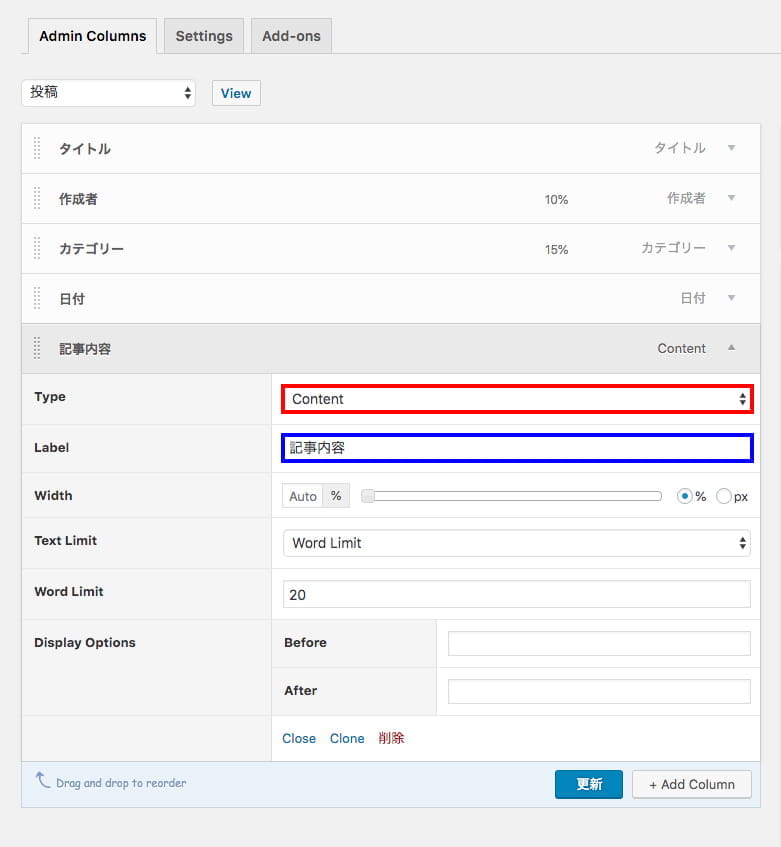Collapse the 記事内容 column with arrow
781x847 pixels.
(x=731, y=348)
